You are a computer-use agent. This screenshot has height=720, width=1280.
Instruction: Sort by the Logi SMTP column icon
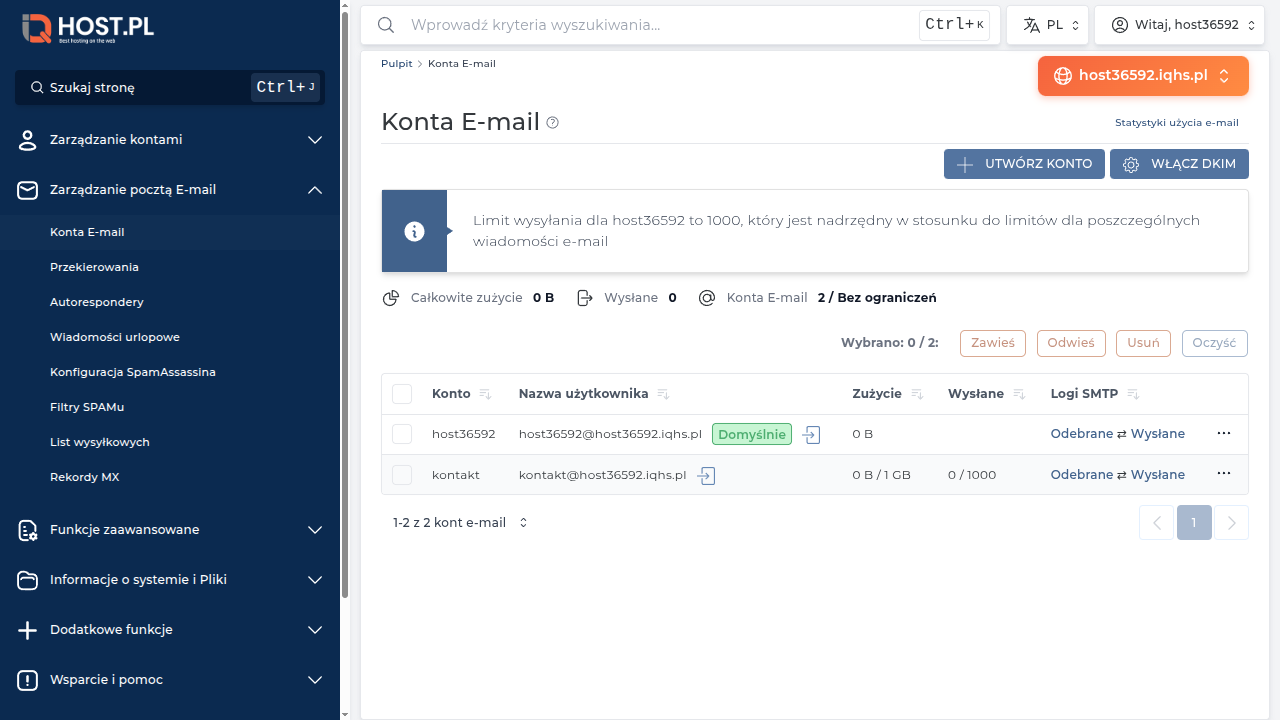[x=1134, y=394]
